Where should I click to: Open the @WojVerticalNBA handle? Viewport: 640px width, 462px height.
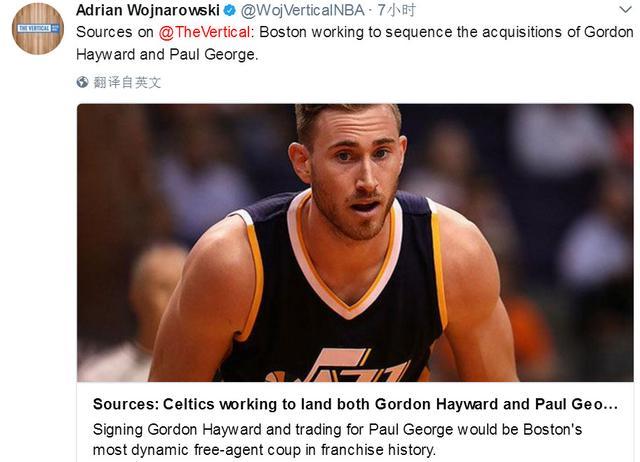click(302, 10)
